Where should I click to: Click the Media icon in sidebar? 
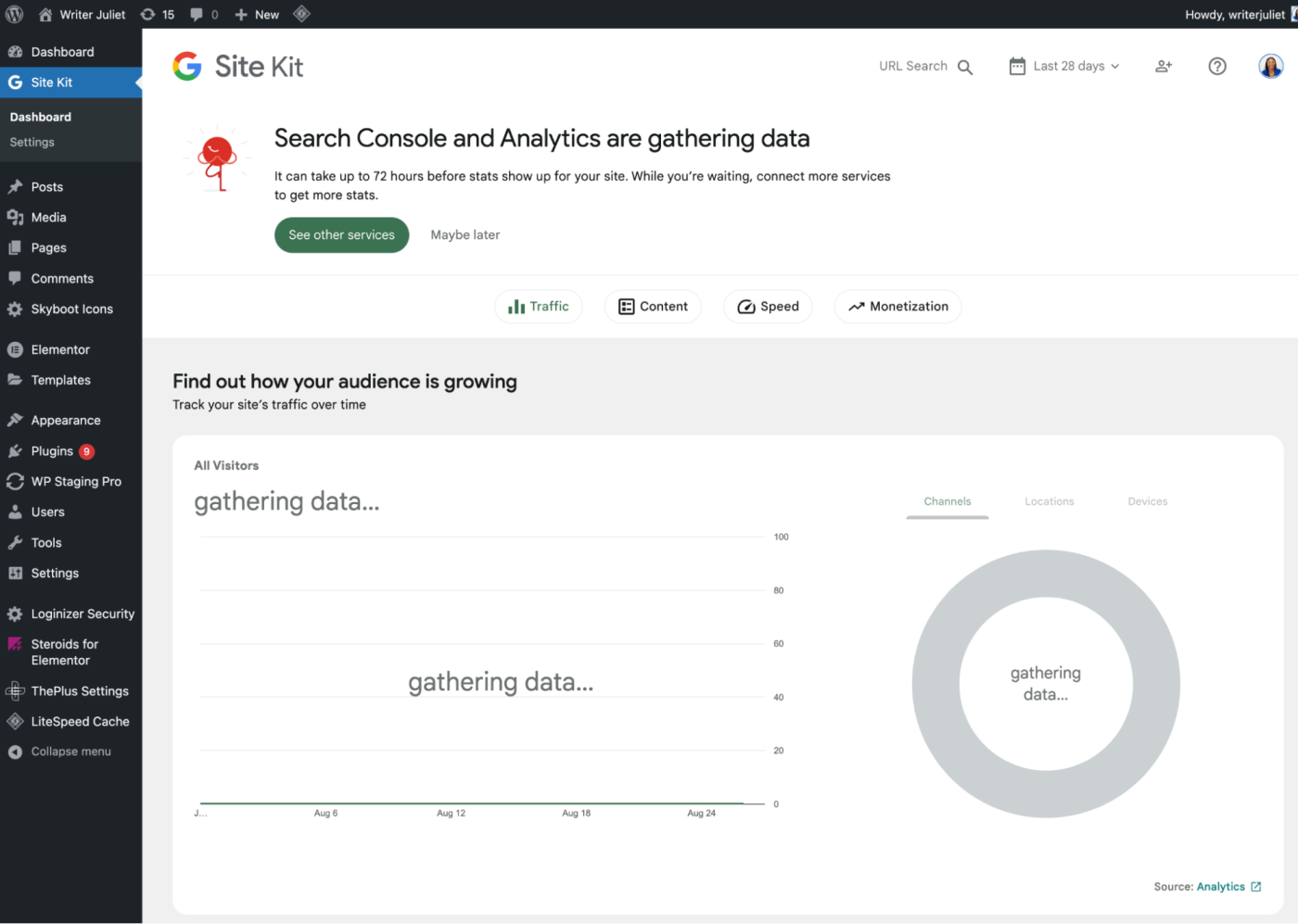[15, 217]
